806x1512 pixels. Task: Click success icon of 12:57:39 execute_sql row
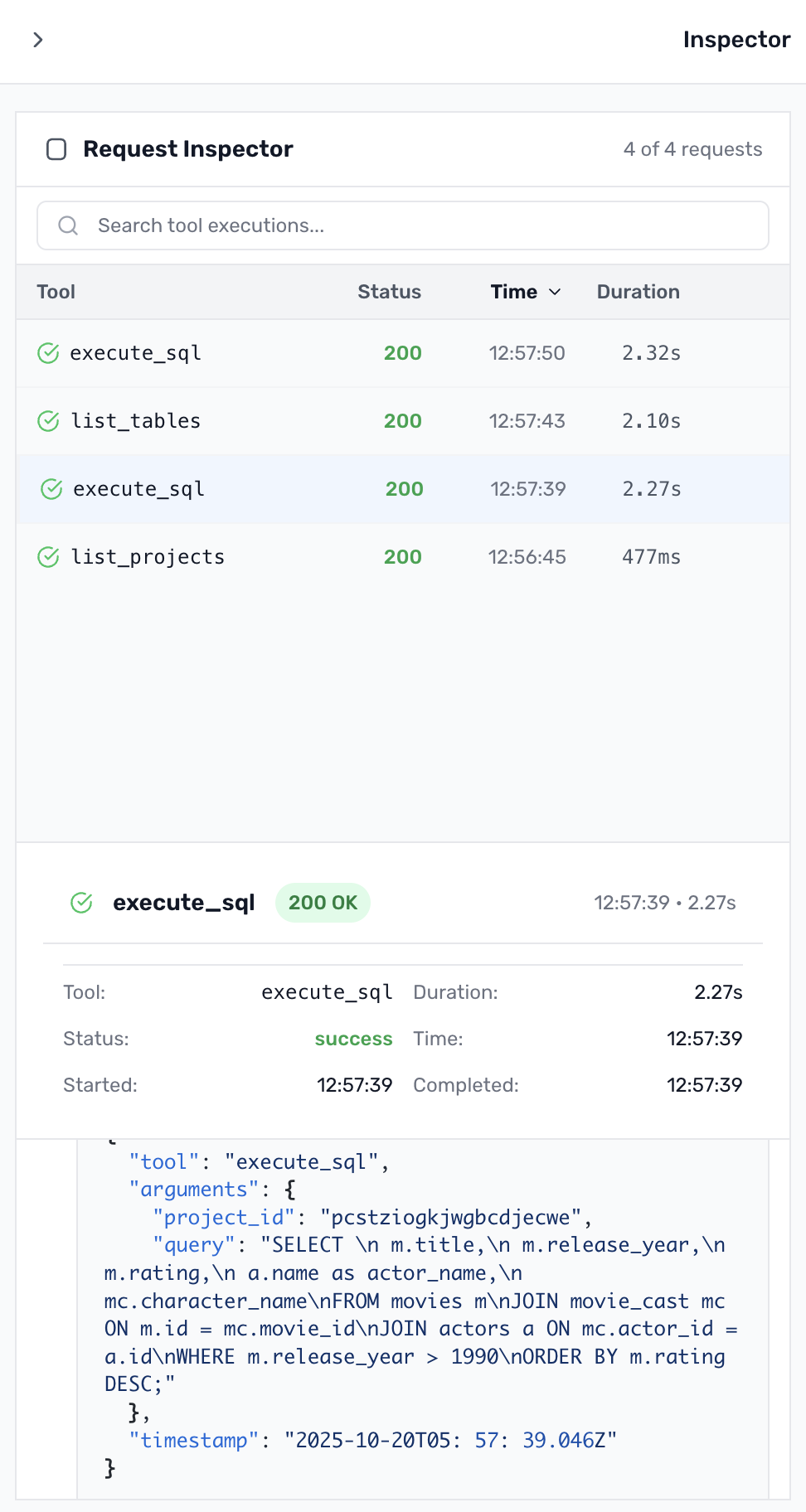point(51,489)
